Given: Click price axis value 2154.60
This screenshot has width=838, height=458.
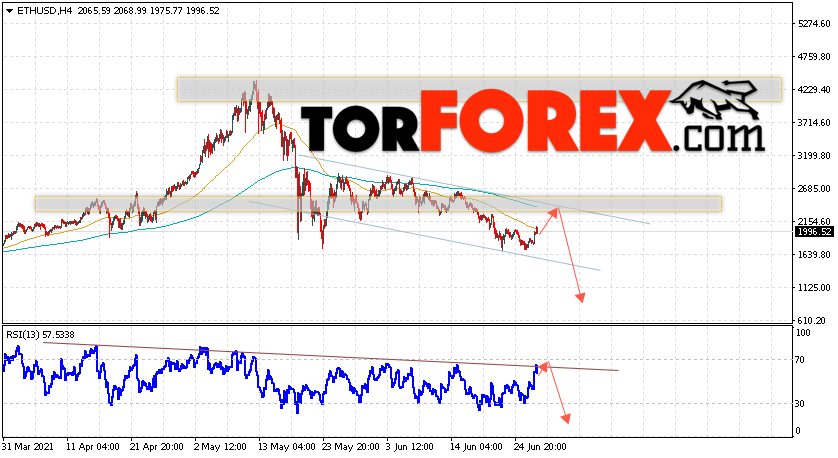Looking at the screenshot, I should tap(814, 221).
